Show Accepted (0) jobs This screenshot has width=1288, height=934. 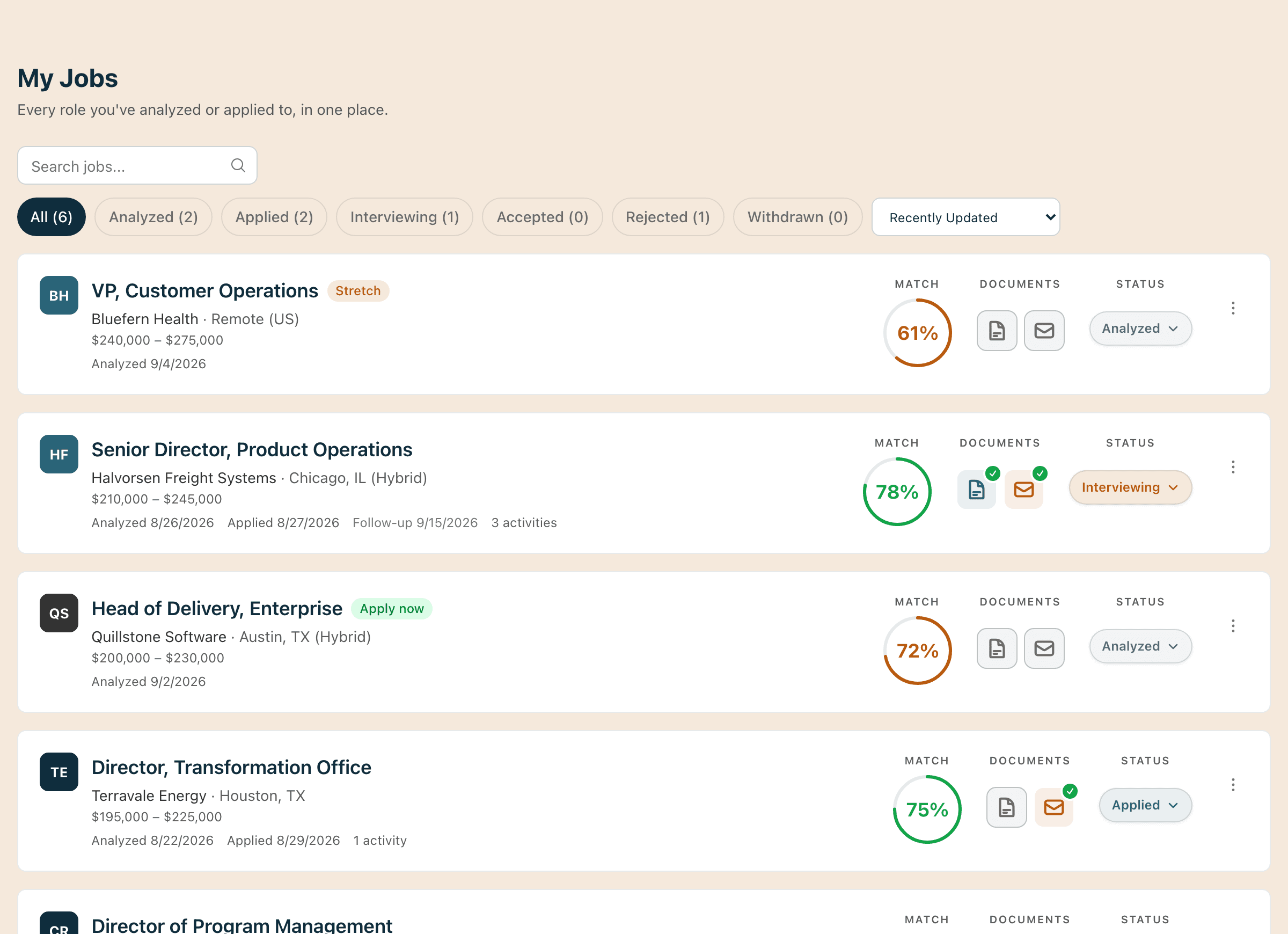[x=543, y=217]
